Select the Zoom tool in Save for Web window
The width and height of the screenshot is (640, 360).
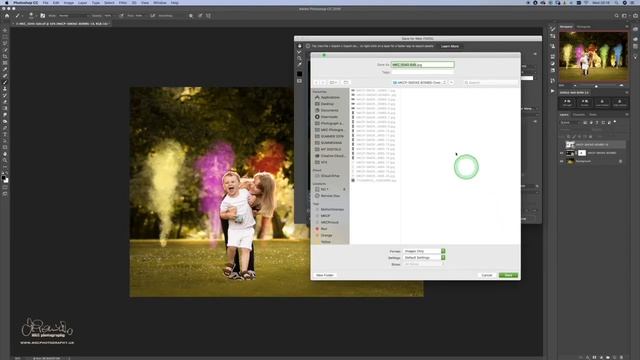pos(300,58)
